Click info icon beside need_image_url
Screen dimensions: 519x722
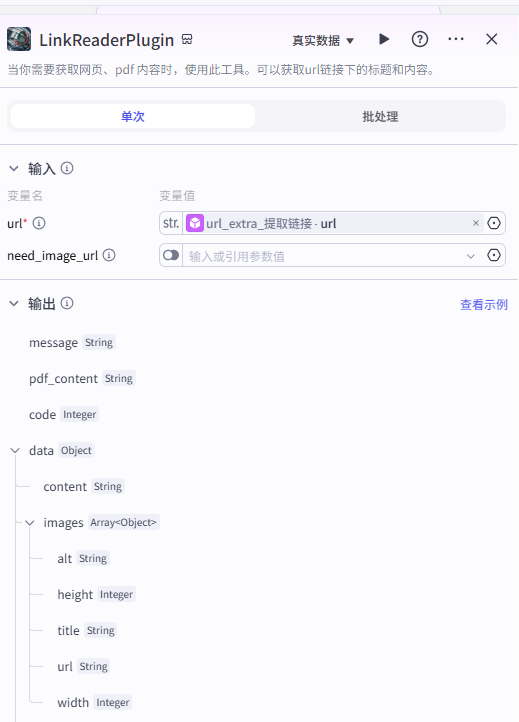109,255
